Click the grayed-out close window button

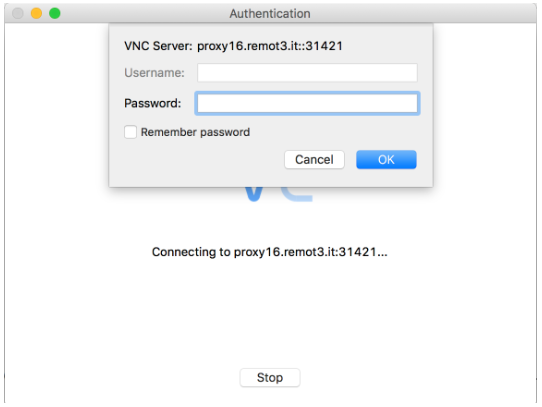point(18,13)
